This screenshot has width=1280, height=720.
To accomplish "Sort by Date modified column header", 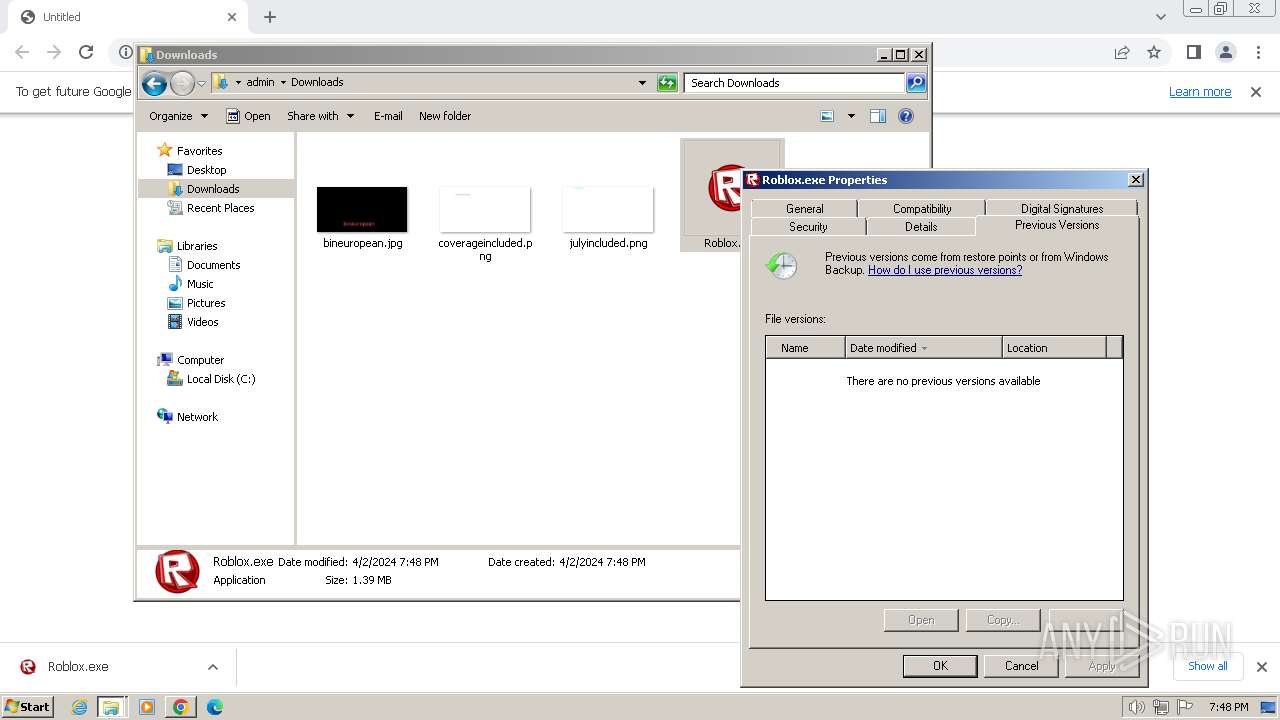I will (x=923, y=348).
